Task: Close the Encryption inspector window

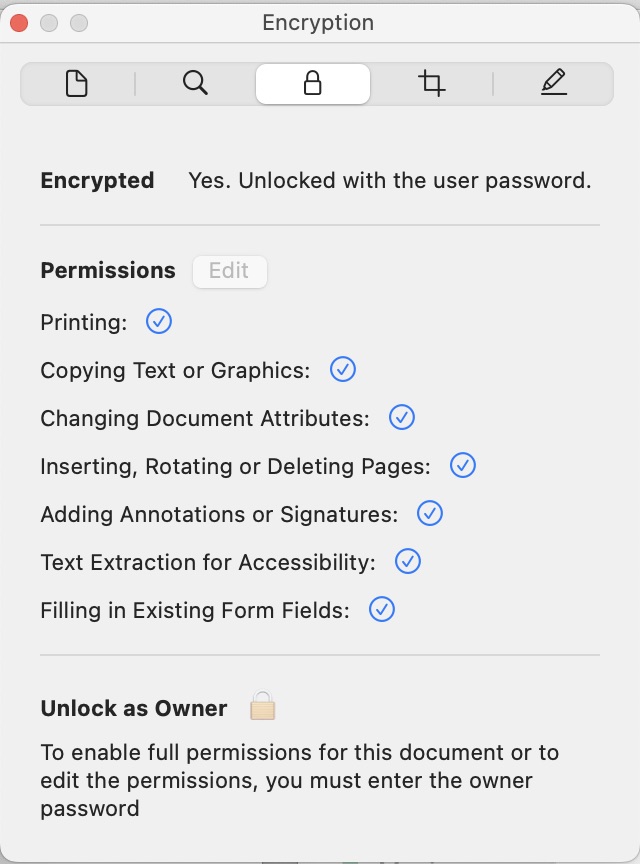Action: pos(19,23)
